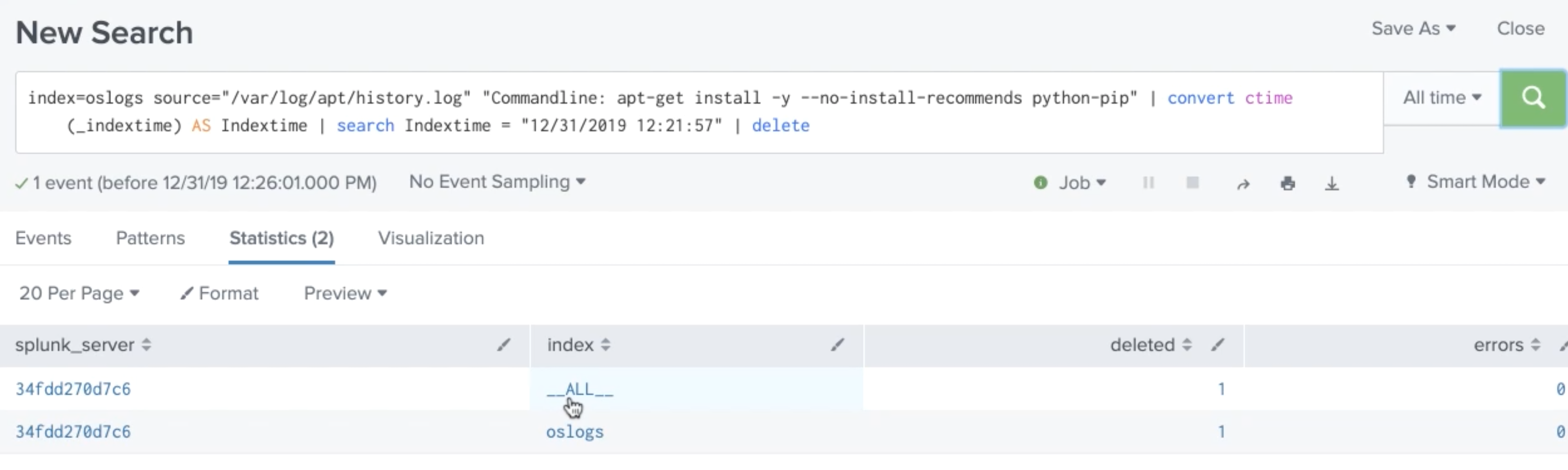Open the Preview dropdown
Viewport: 1568px width, 470px height.
point(345,294)
